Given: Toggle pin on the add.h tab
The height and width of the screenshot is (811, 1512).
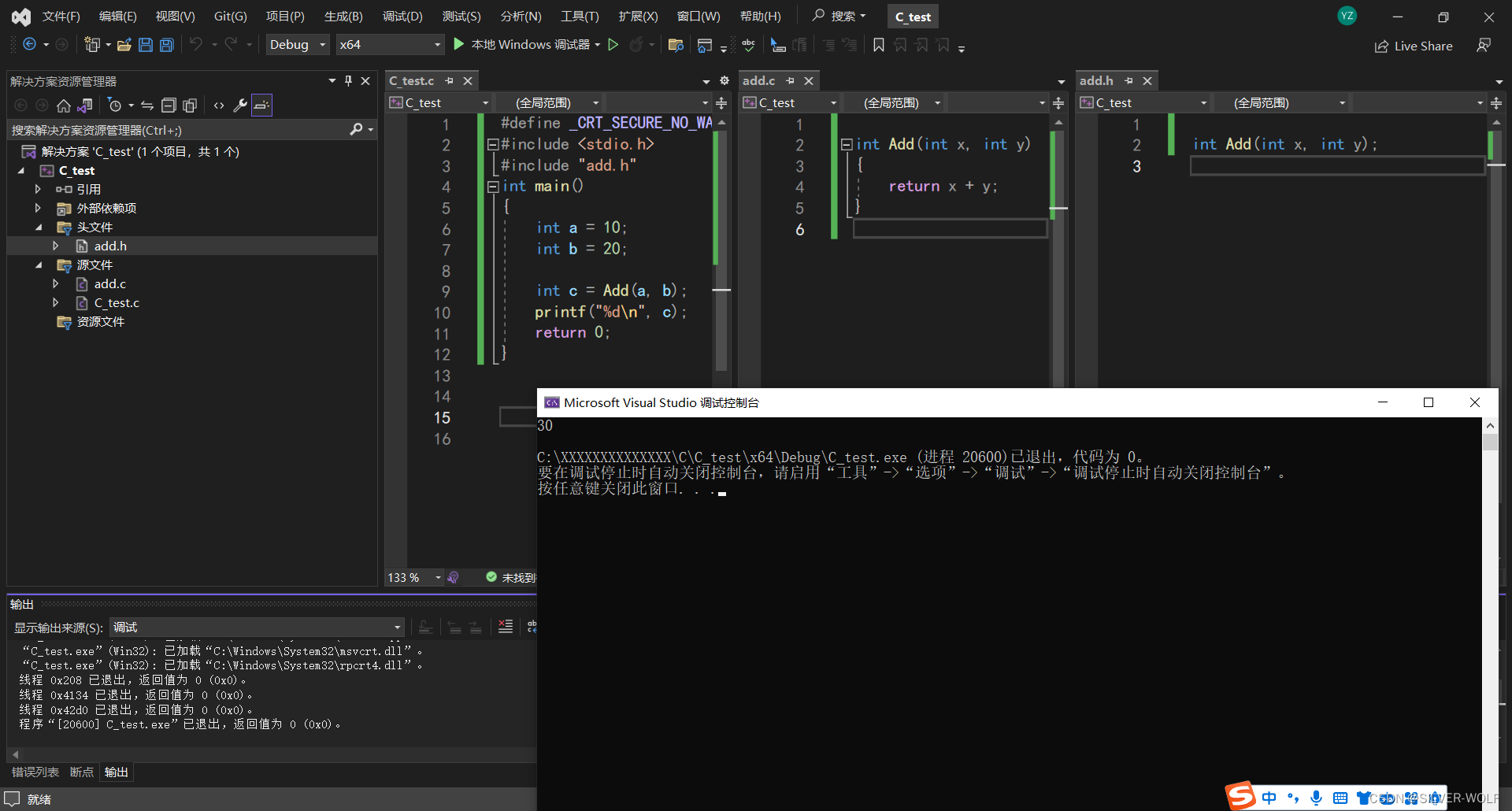Looking at the screenshot, I should coord(1129,80).
